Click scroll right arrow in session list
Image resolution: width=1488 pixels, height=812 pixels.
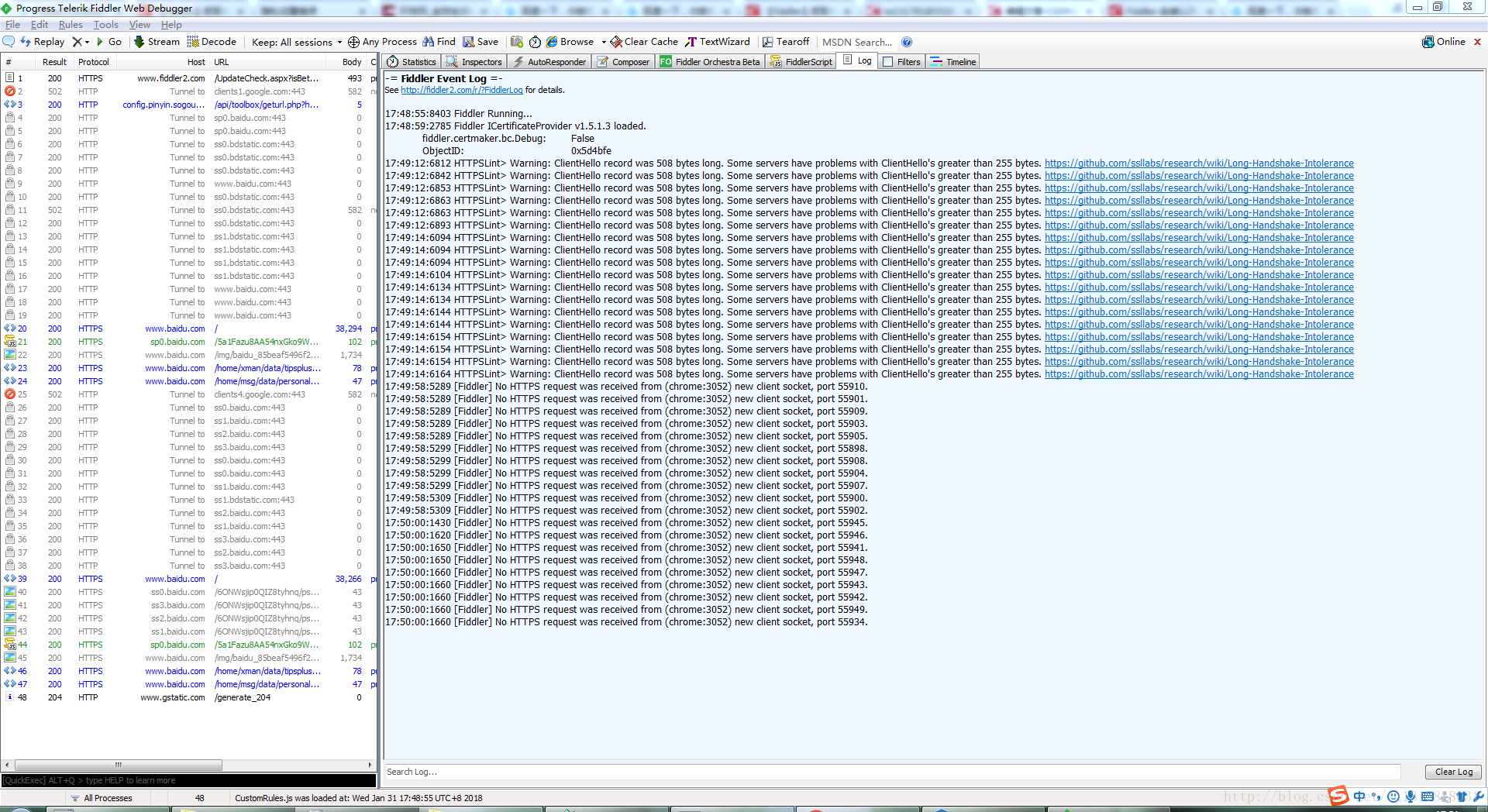tap(370, 765)
